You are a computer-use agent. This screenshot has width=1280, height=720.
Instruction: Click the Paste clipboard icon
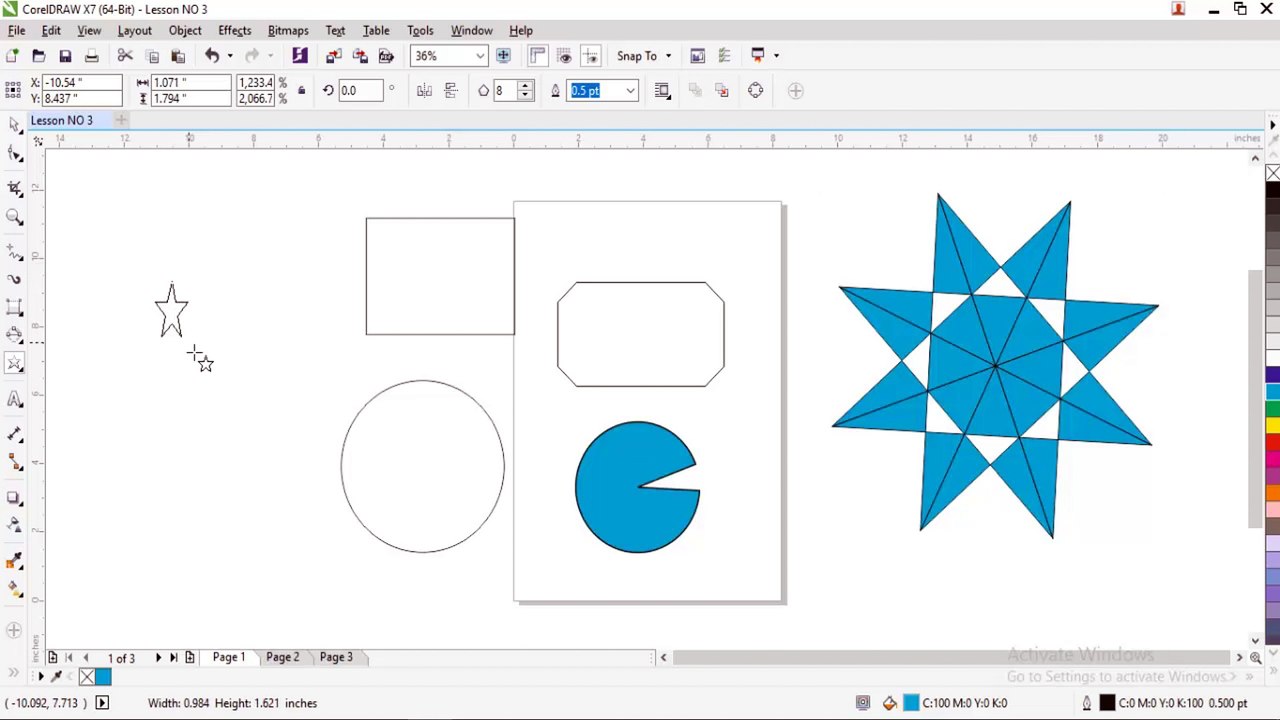click(x=178, y=56)
